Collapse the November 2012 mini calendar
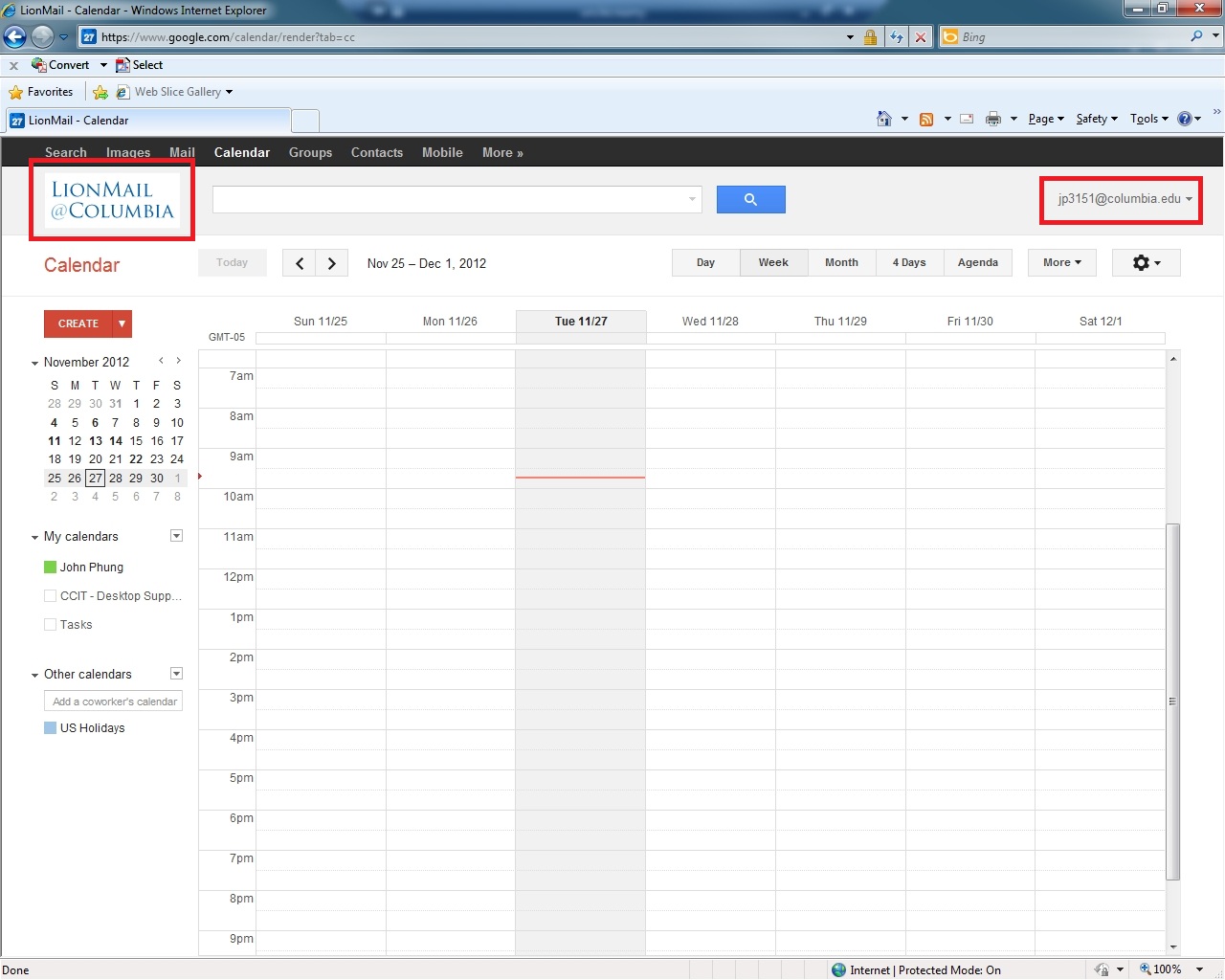The height and width of the screenshot is (980, 1225). 34,363
